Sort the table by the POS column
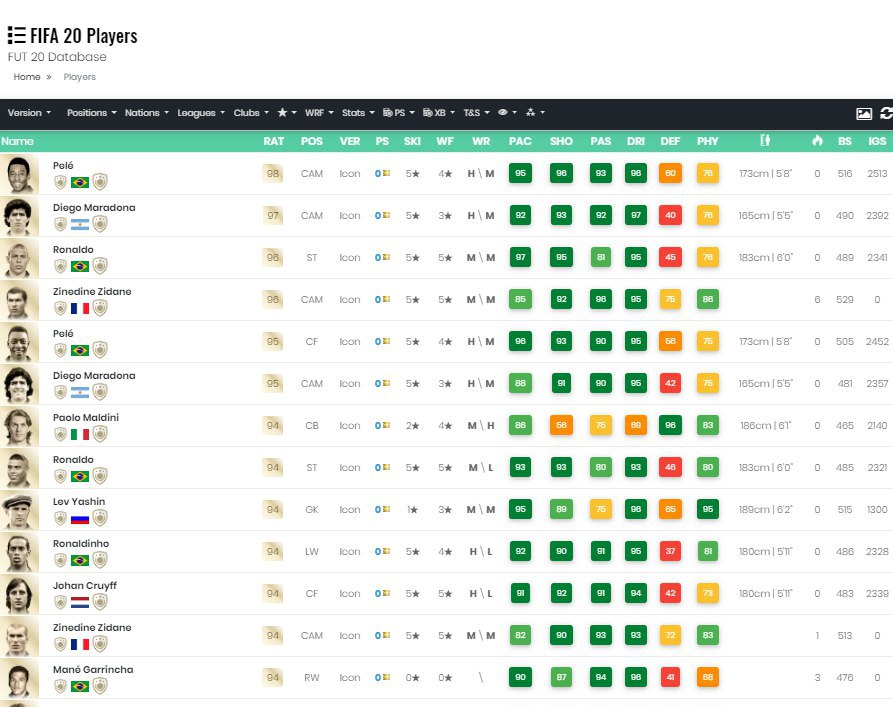The height and width of the screenshot is (707, 893). (x=312, y=141)
